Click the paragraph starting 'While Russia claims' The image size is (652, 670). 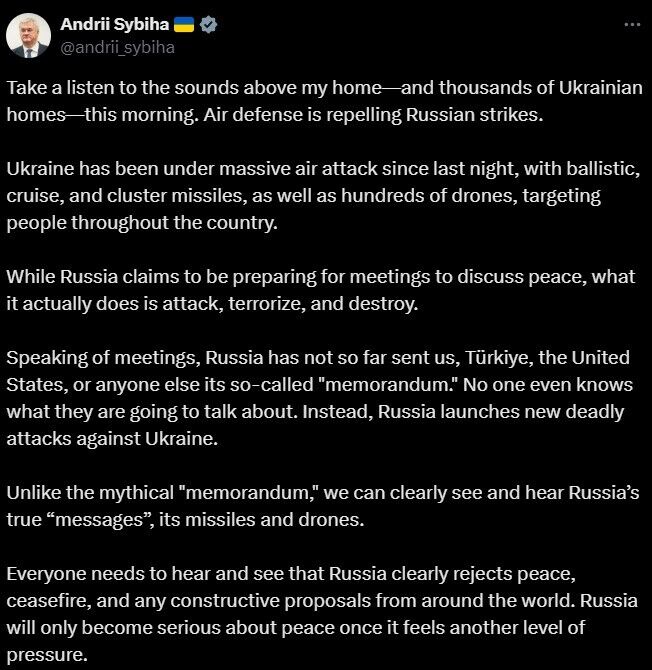(321, 290)
